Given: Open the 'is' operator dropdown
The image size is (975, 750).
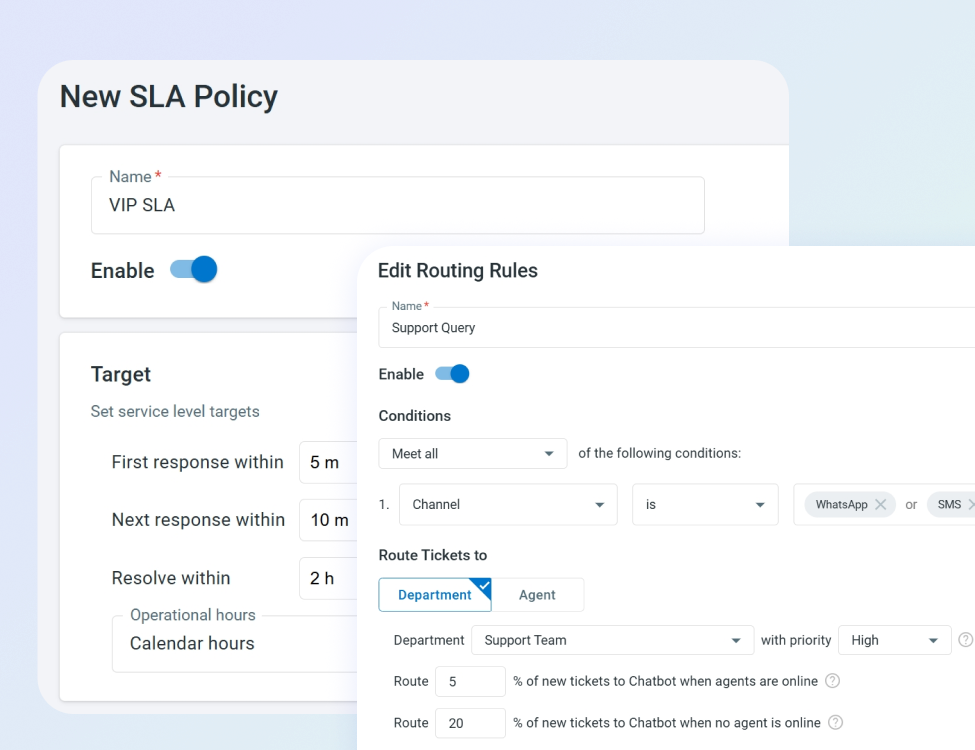Looking at the screenshot, I should tap(704, 505).
